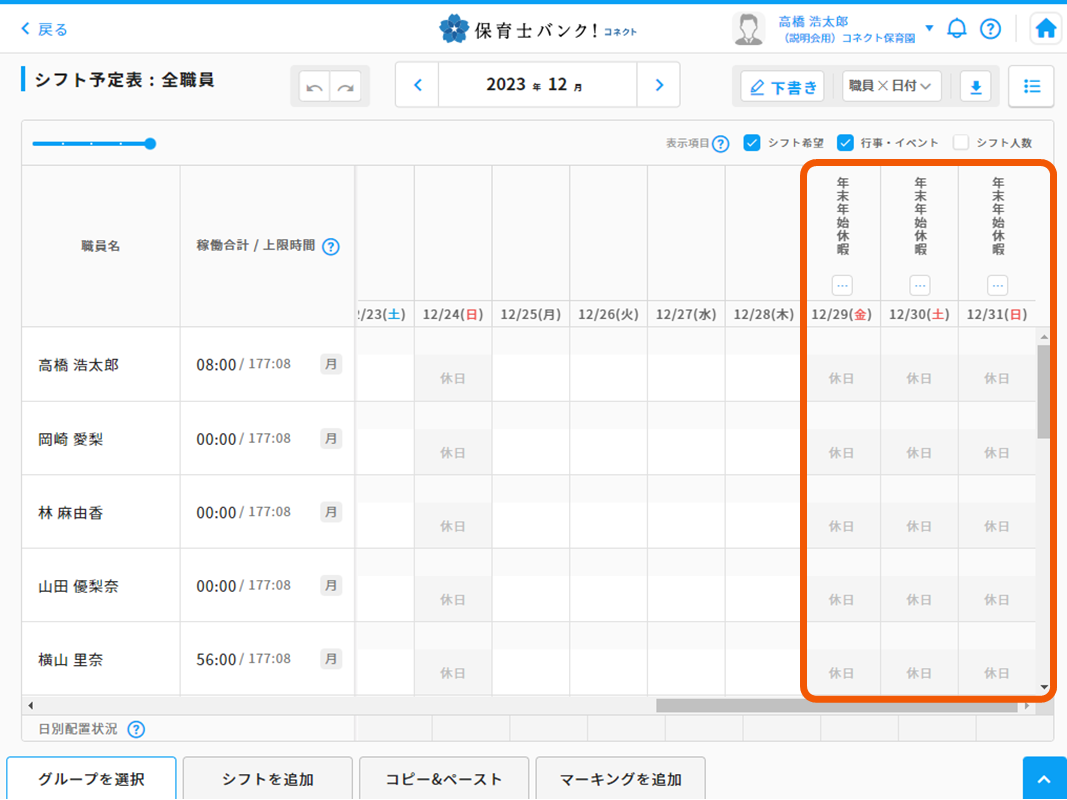The width and height of the screenshot is (1067, 800).
Task: Enable the シフト人数 checkbox
Action: [x=961, y=143]
